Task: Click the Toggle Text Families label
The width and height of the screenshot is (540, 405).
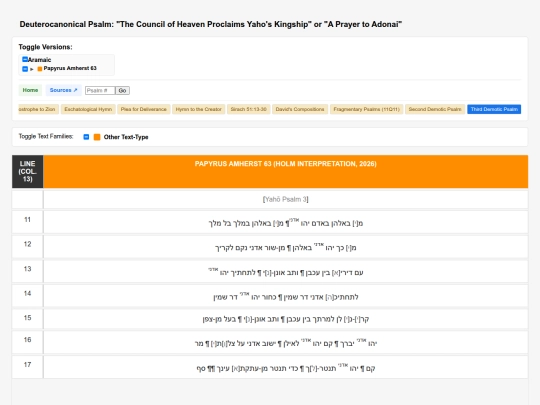Action: (46, 136)
